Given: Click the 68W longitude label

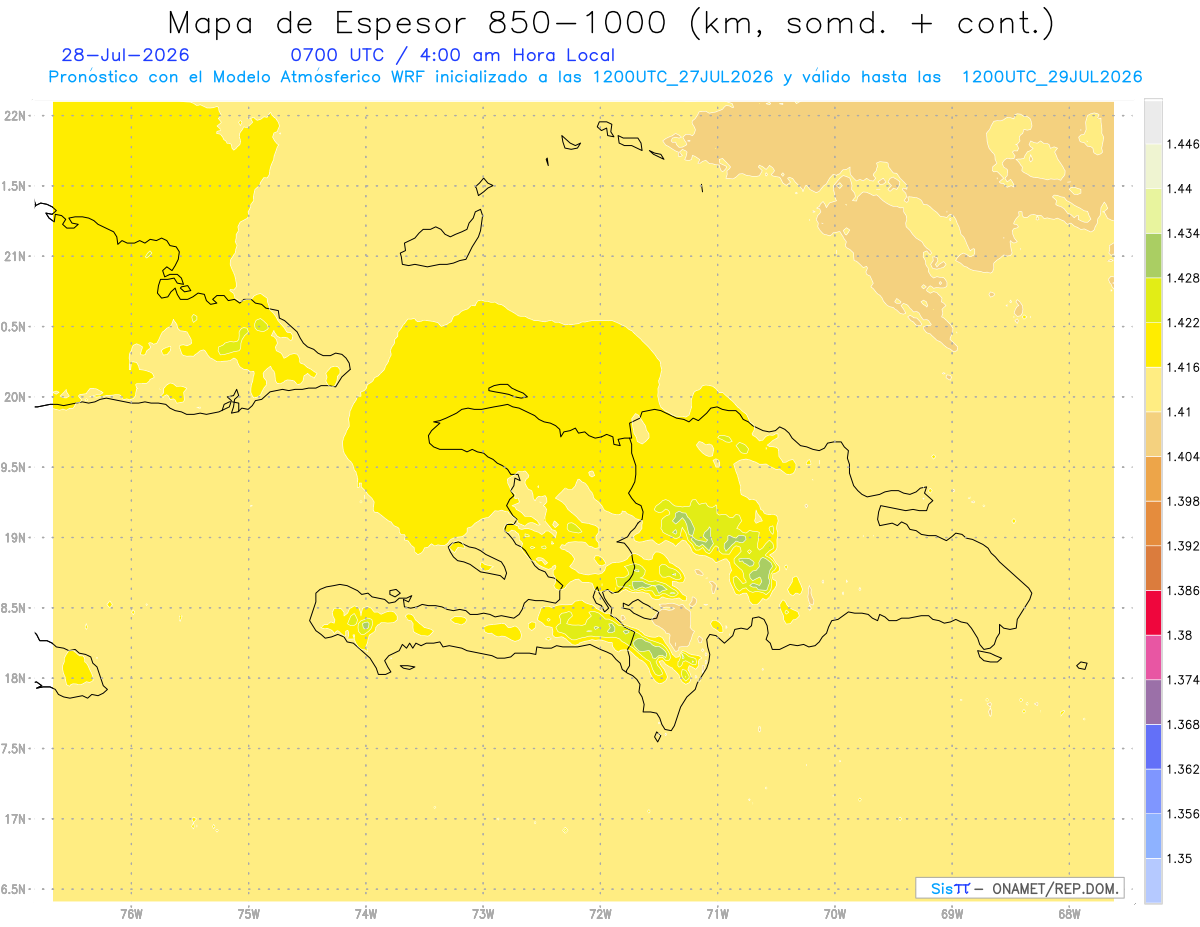Looking at the screenshot, I should pyautogui.click(x=1069, y=914).
